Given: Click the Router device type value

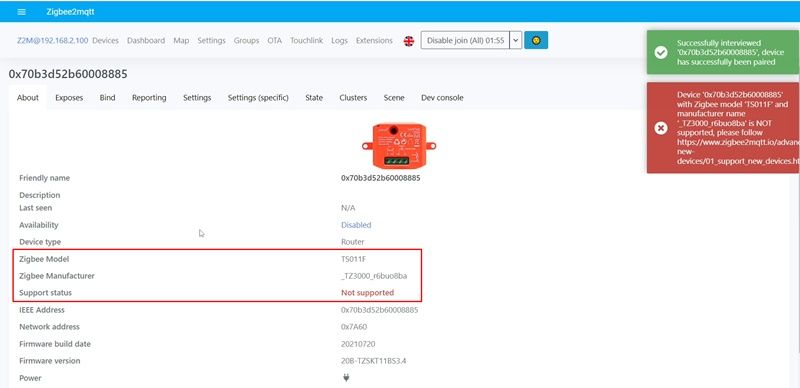Looking at the screenshot, I should pos(353,242).
